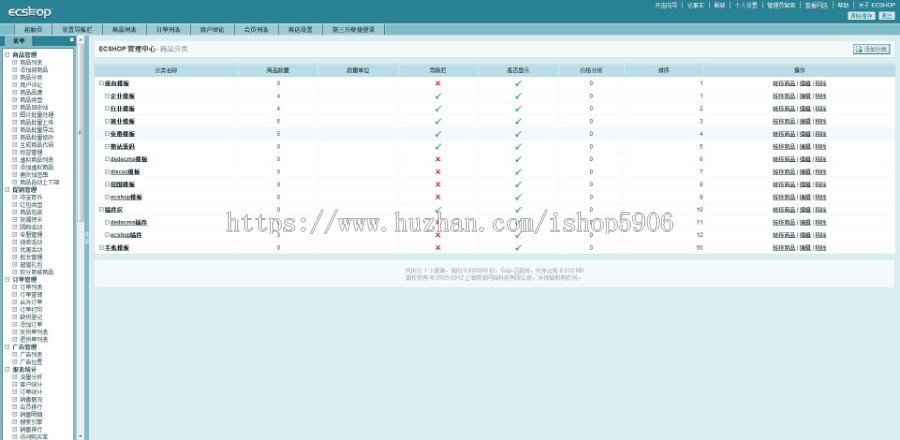Open 记事本 link in header
The image size is (900, 440).
point(696,5)
